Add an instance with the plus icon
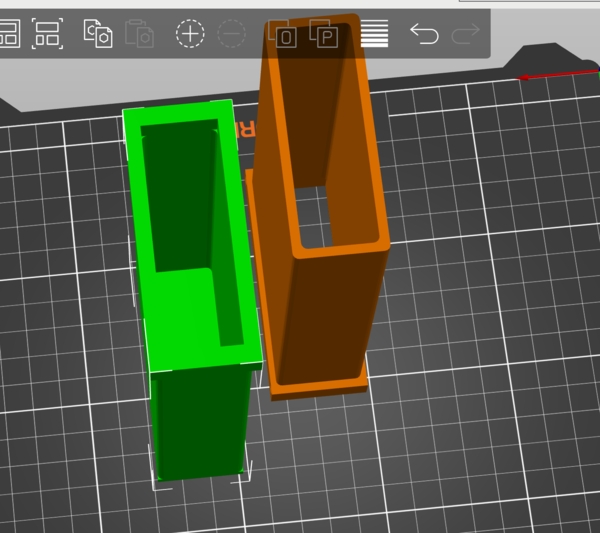The image size is (600, 533). pos(190,34)
